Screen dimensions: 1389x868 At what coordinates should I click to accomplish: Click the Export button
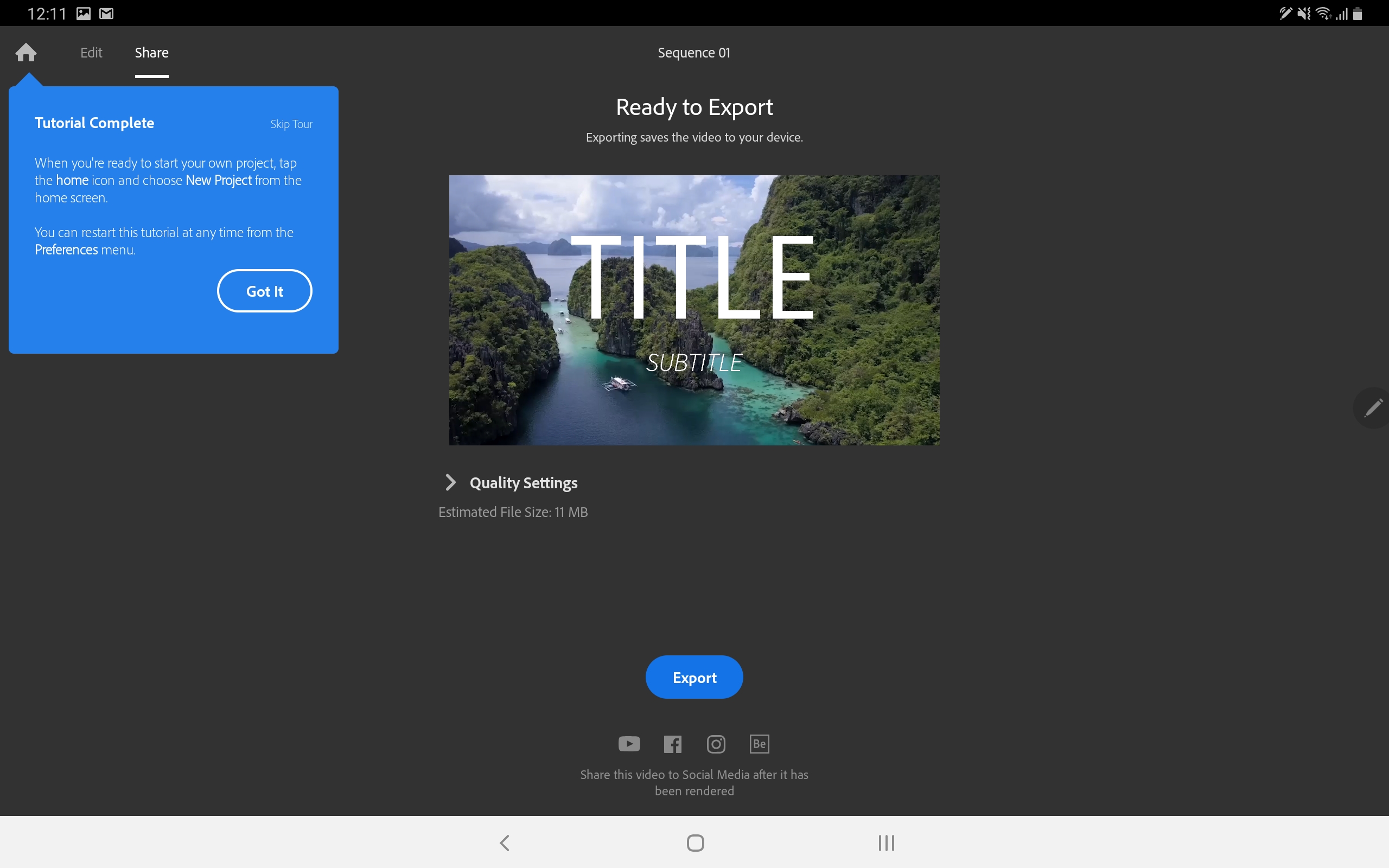[x=694, y=678]
